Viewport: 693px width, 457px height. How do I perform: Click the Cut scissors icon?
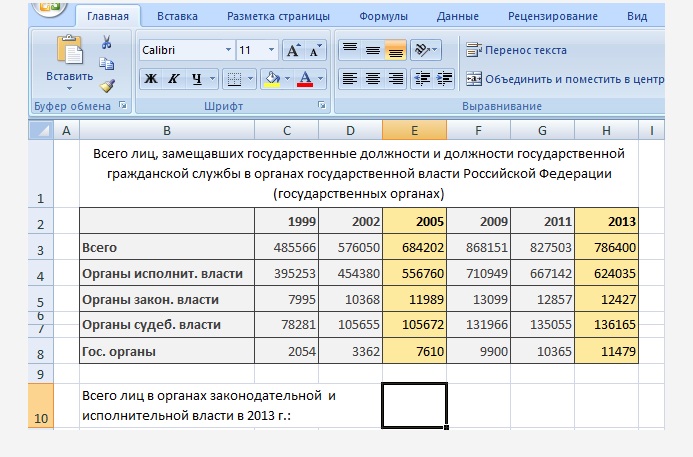(x=107, y=42)
